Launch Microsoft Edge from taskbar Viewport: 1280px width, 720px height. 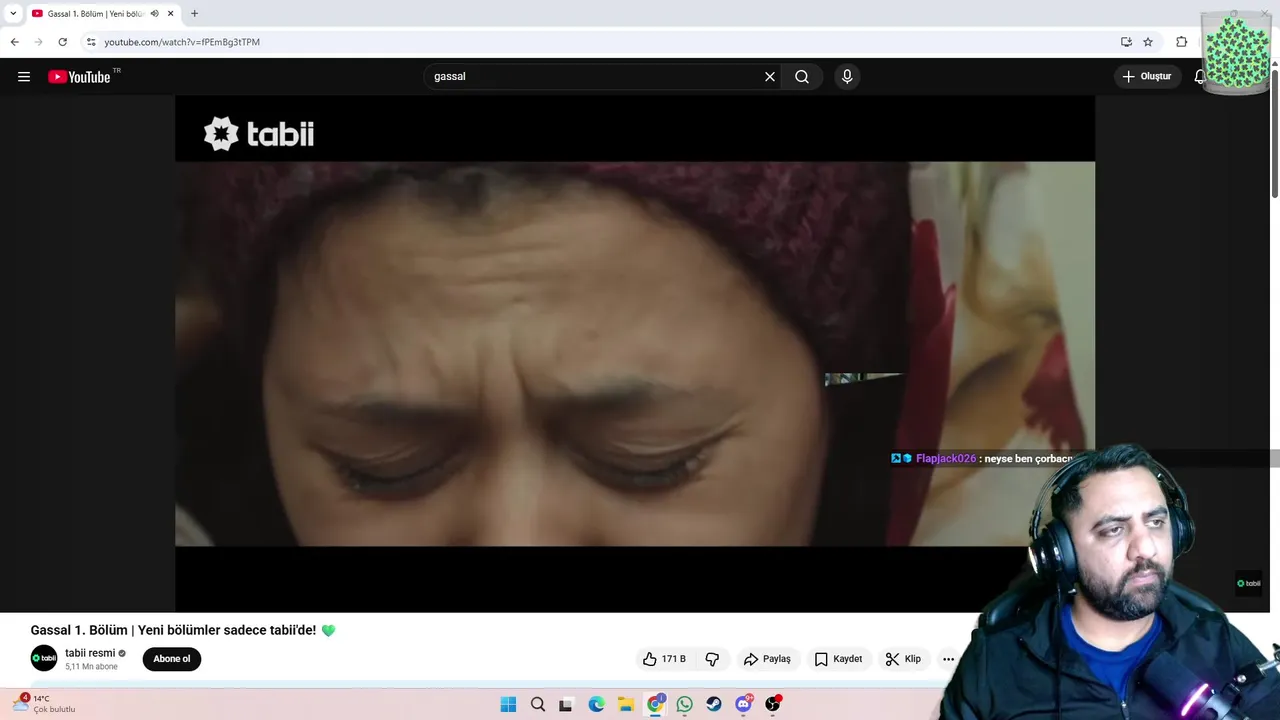point(596,704)
